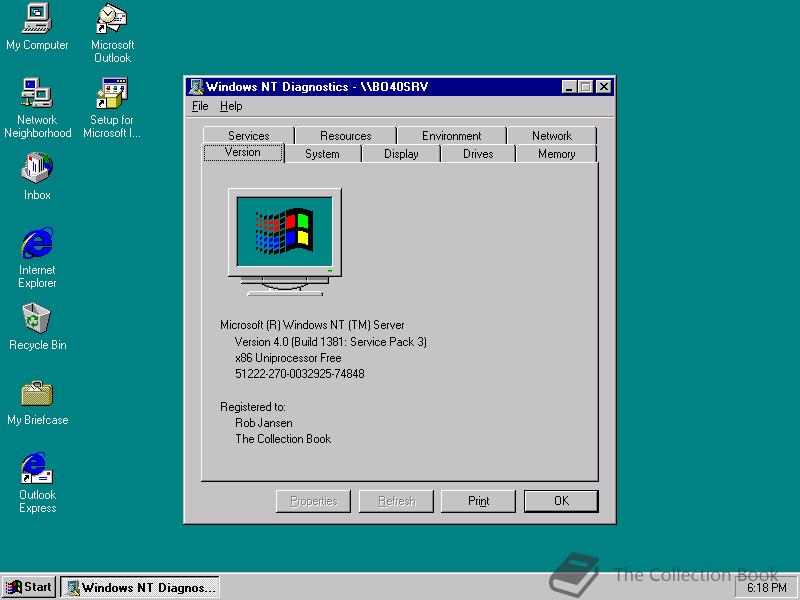
Task: Switch to the Display tab
Action: tap(401, 154)
